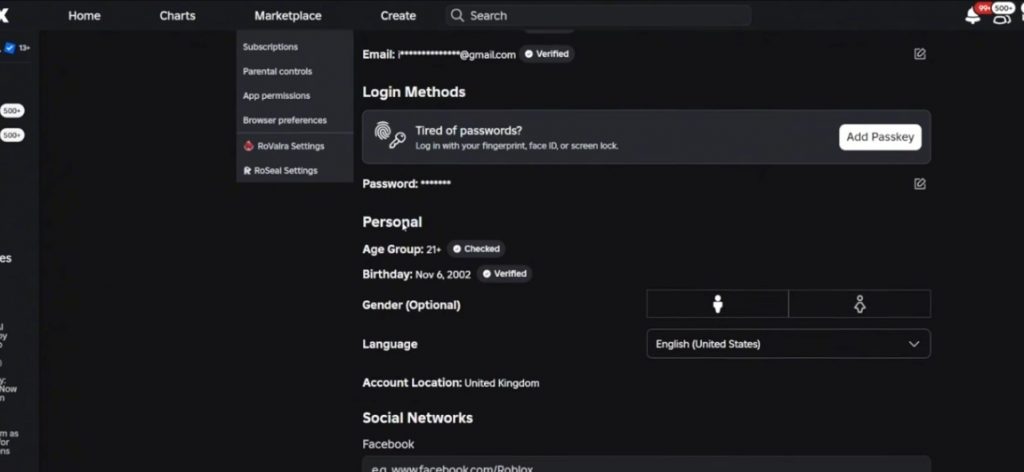Open the Create page
Screen dimensions: 1024x472
point(398,16)
